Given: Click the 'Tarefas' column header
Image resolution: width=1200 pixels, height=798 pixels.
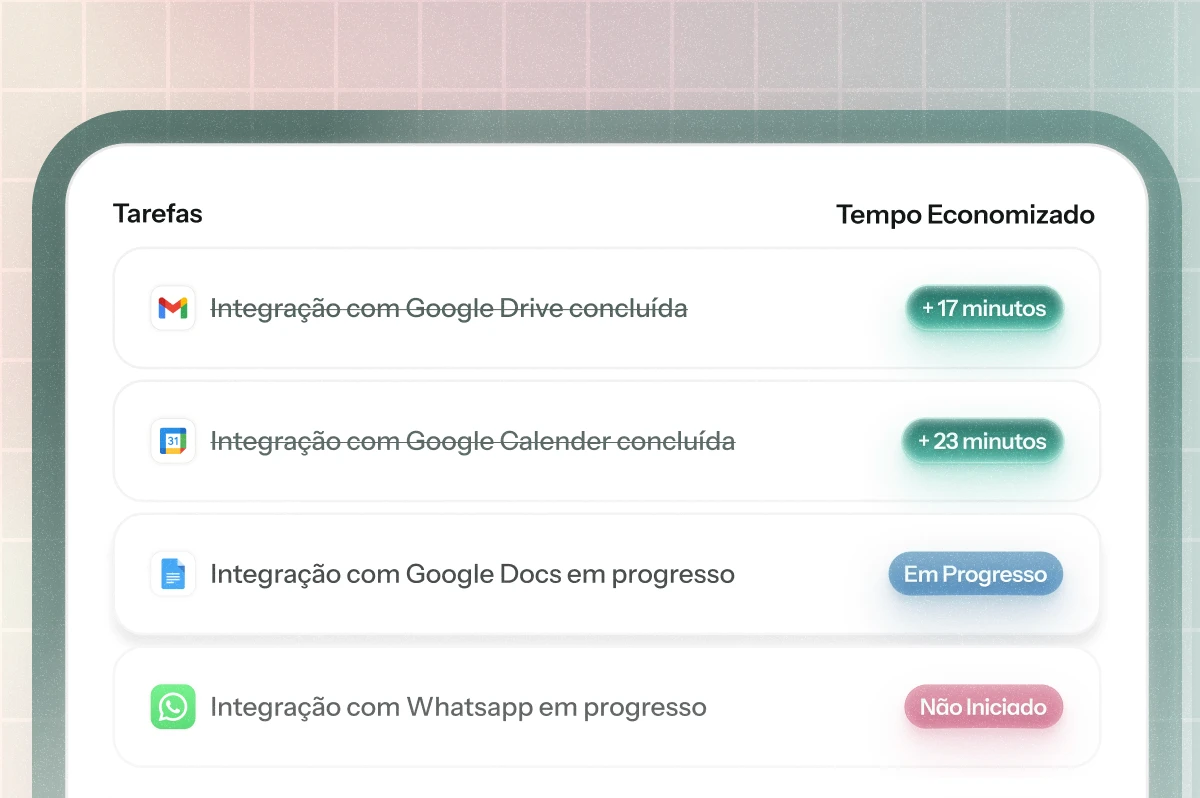Looking at the screenshot, I should tap(158, 214).
